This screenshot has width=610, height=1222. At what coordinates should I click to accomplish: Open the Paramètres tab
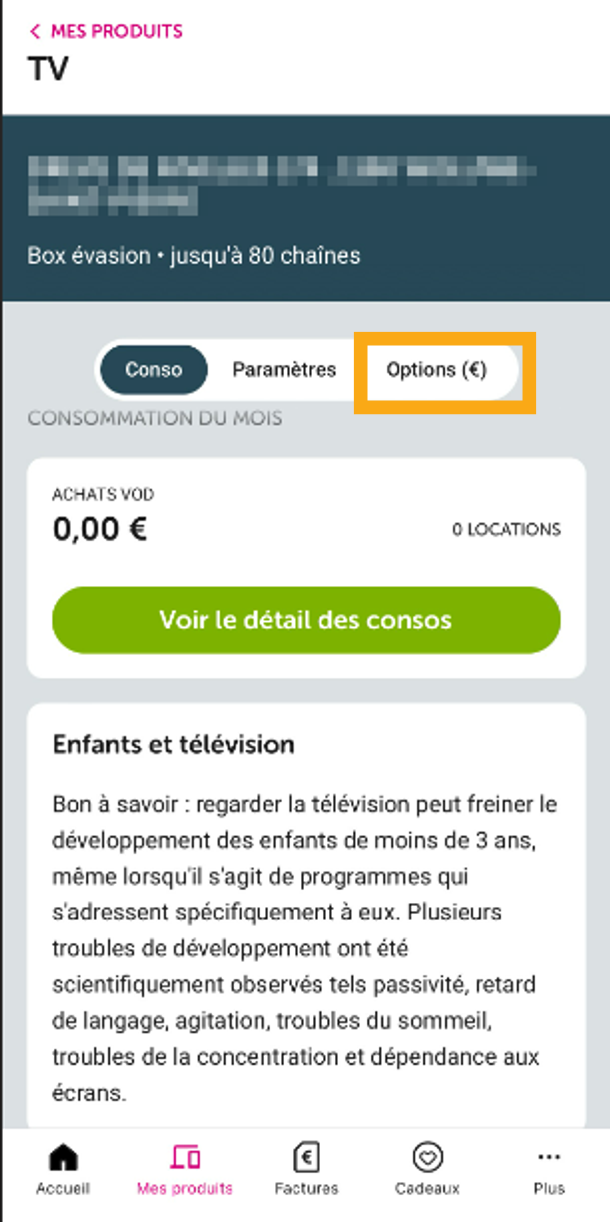[x=284, y=370]
